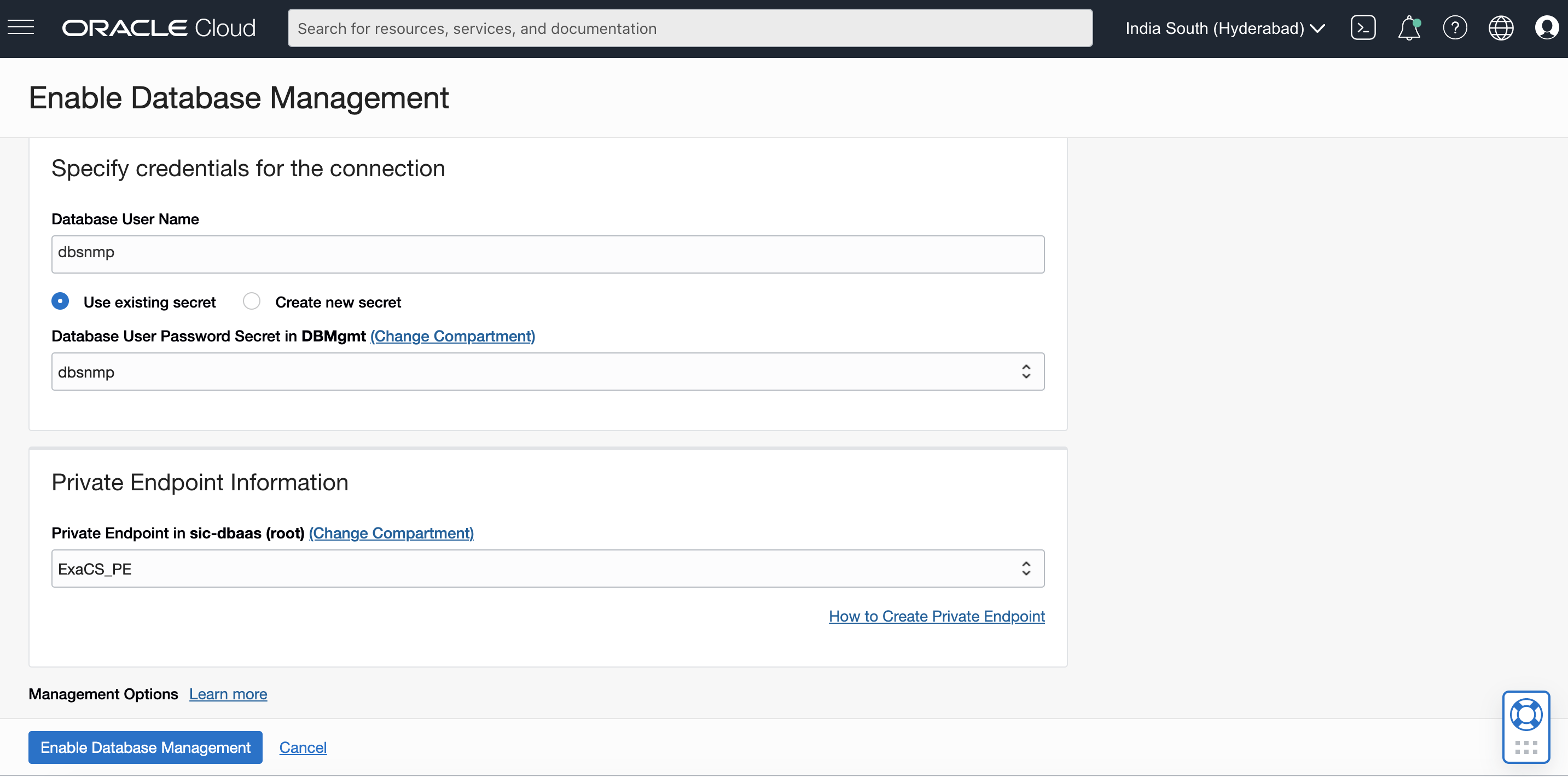Click the Oracle Cloud logo
Viewport: 1568px width, 777px height.
[x=158, y=28]
